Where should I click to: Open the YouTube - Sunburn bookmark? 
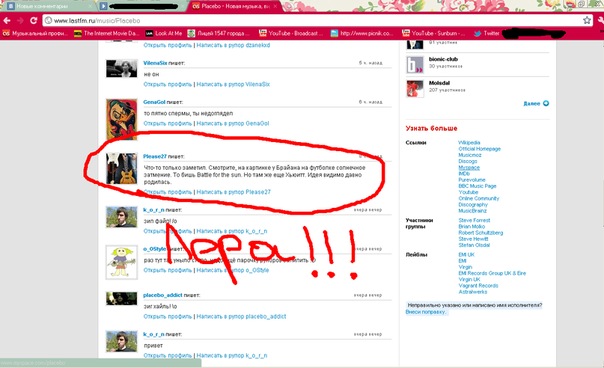pos(434,34)
